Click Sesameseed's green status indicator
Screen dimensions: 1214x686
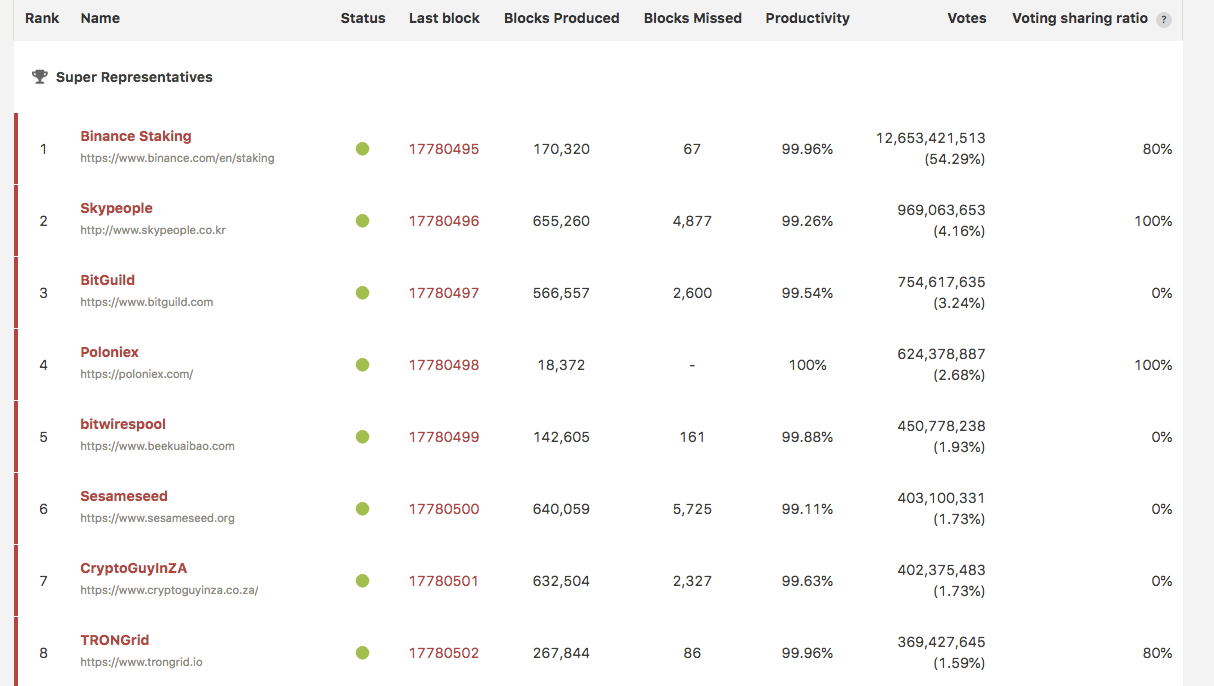point(362,509)
